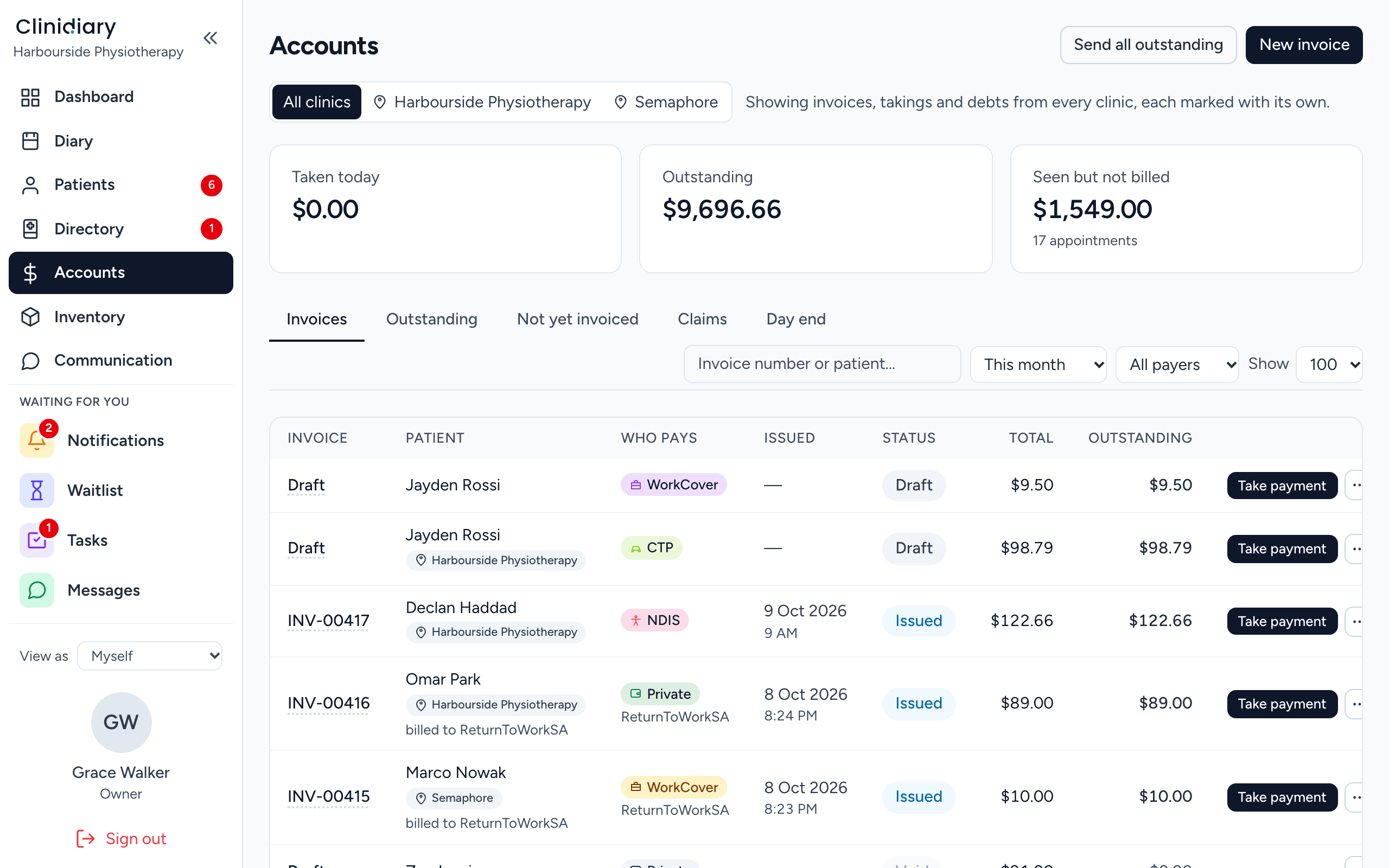Take payment for Omar Park's INV-00416
The height and width of the screenshot is (868, 1389).
(x=1282, y=704)
